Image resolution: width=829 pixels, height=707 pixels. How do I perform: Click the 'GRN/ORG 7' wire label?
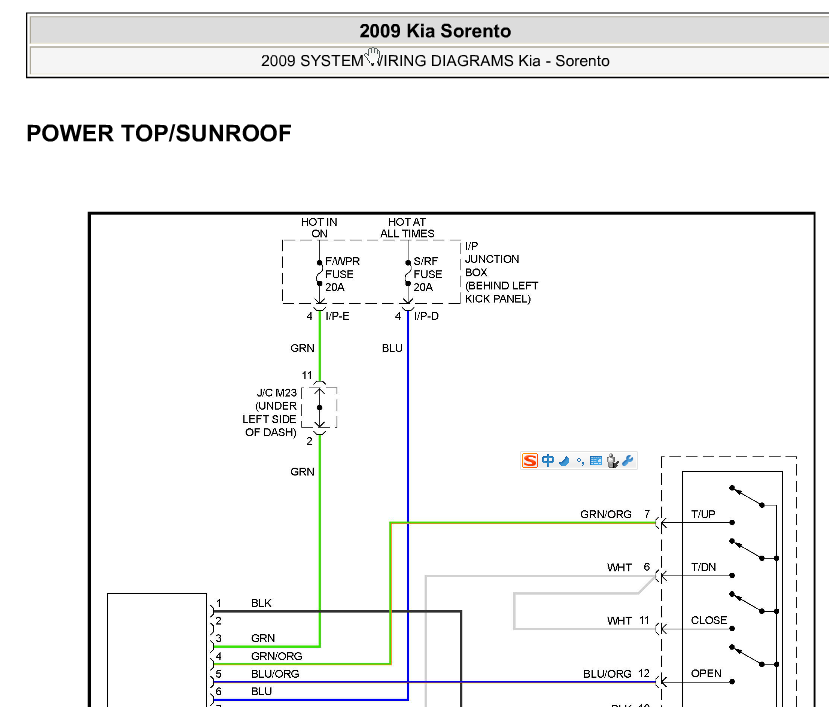[615, 514]
